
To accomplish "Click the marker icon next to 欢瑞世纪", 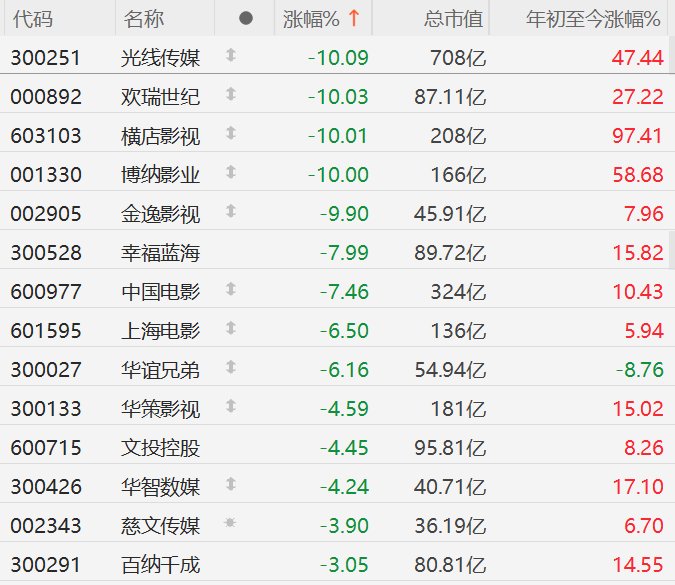I will pos(231,94).
